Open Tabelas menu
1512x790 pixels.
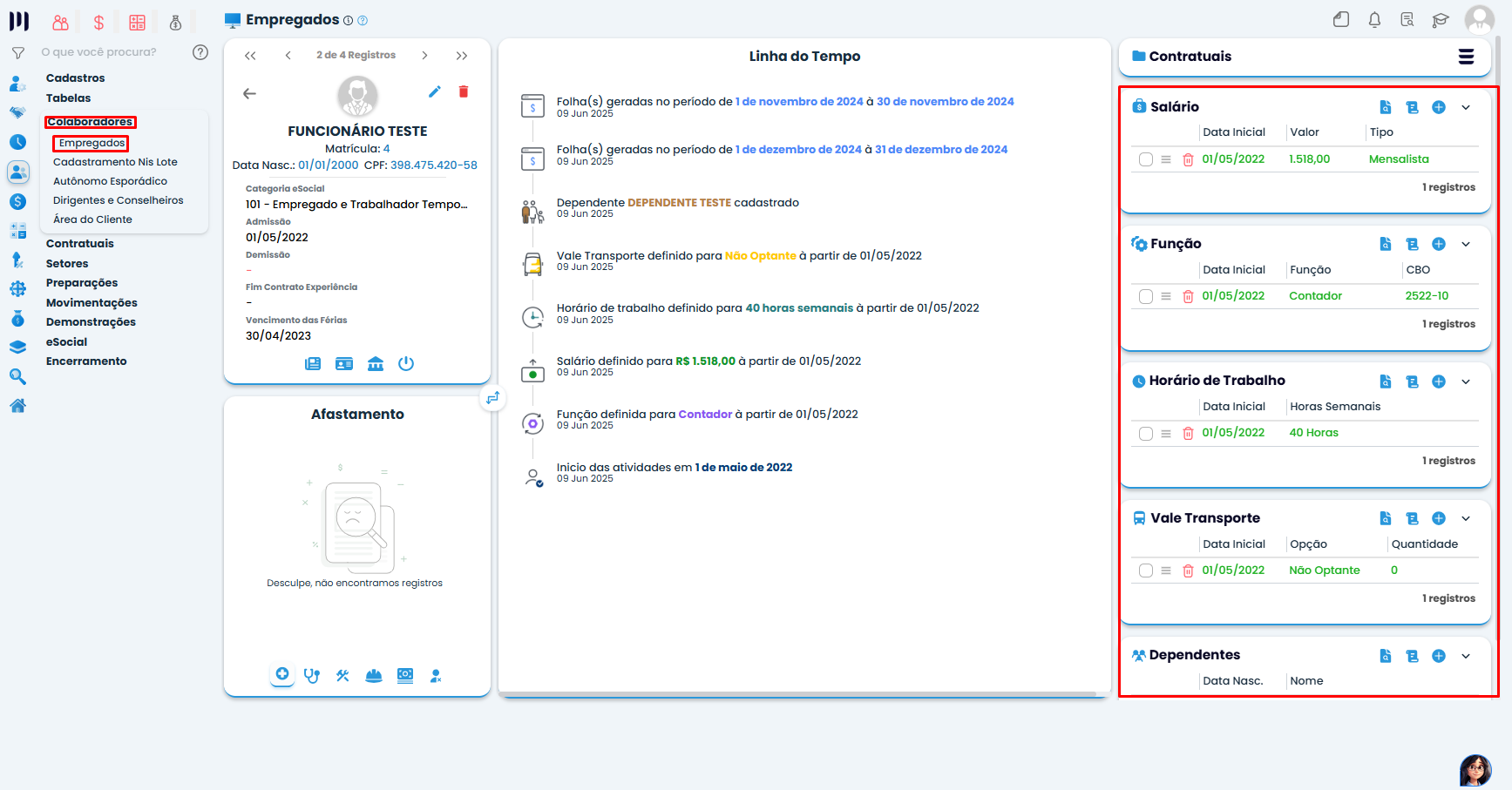(x=68, y=98)
